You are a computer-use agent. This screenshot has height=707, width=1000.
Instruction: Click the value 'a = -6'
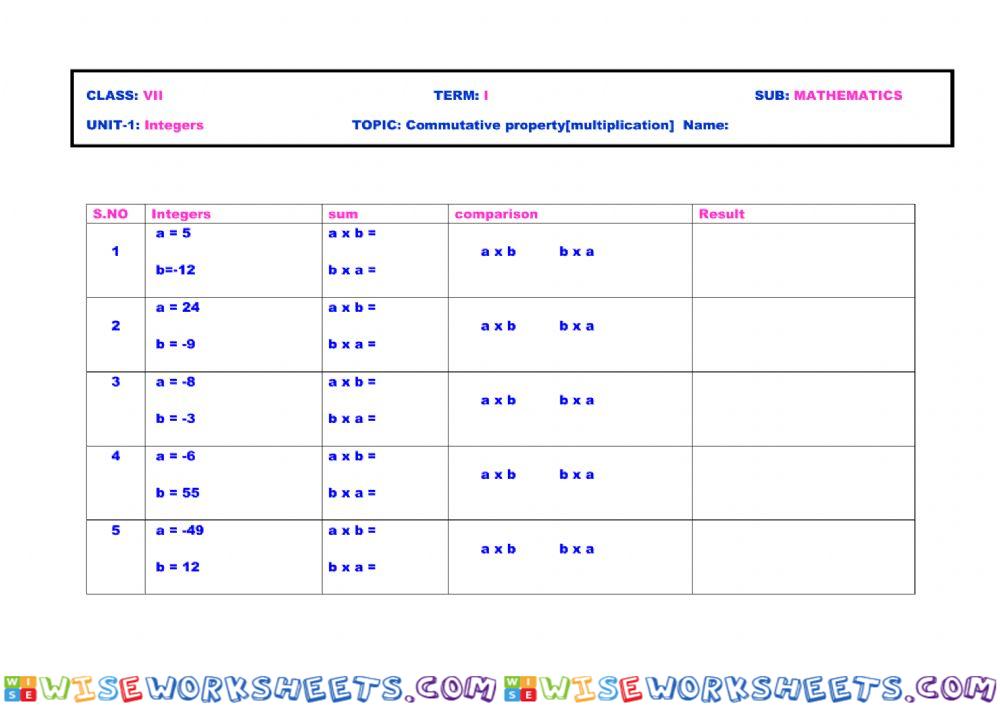175,456
